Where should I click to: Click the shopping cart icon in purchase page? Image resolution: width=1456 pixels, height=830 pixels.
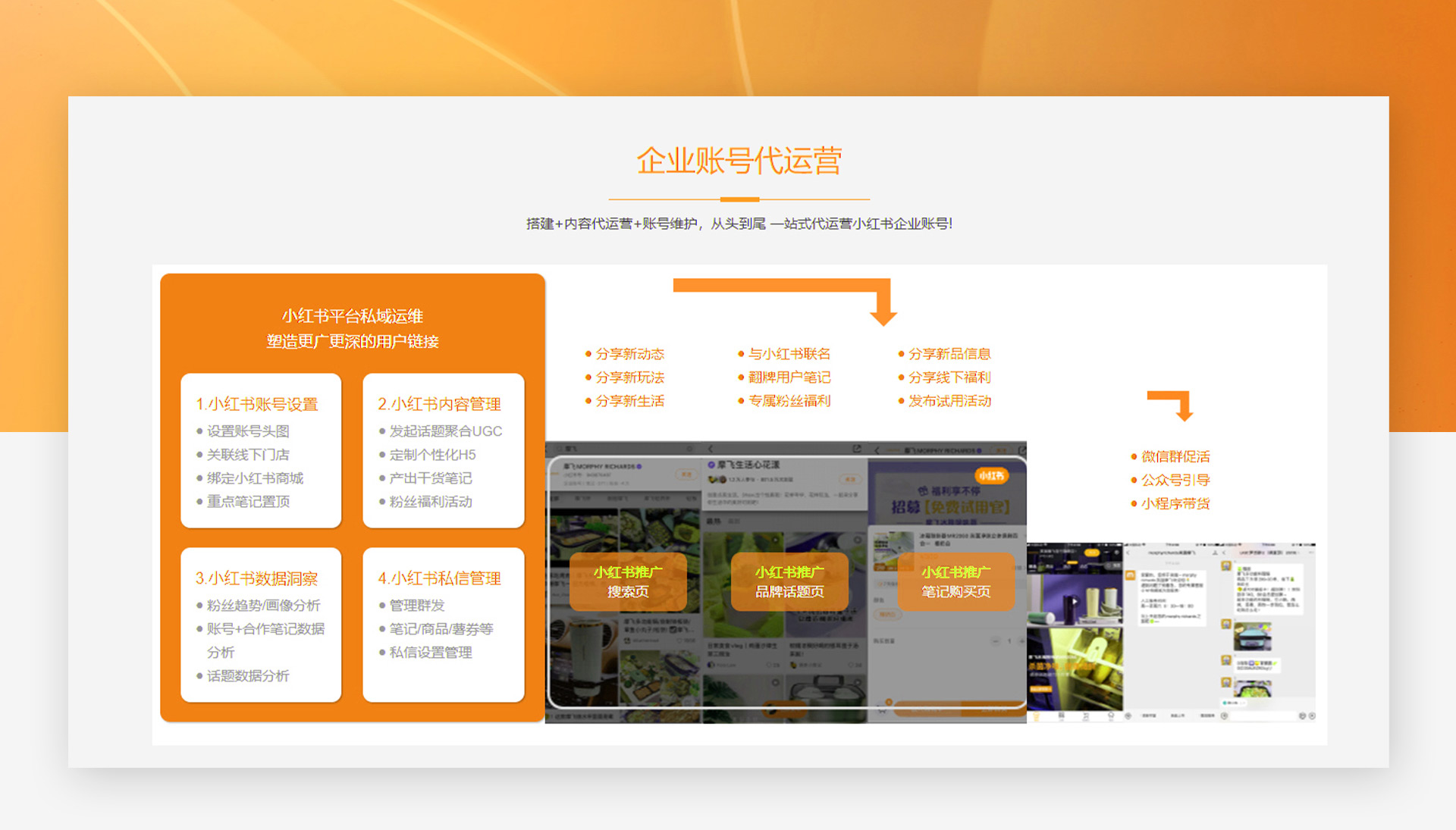coord(882,710)
